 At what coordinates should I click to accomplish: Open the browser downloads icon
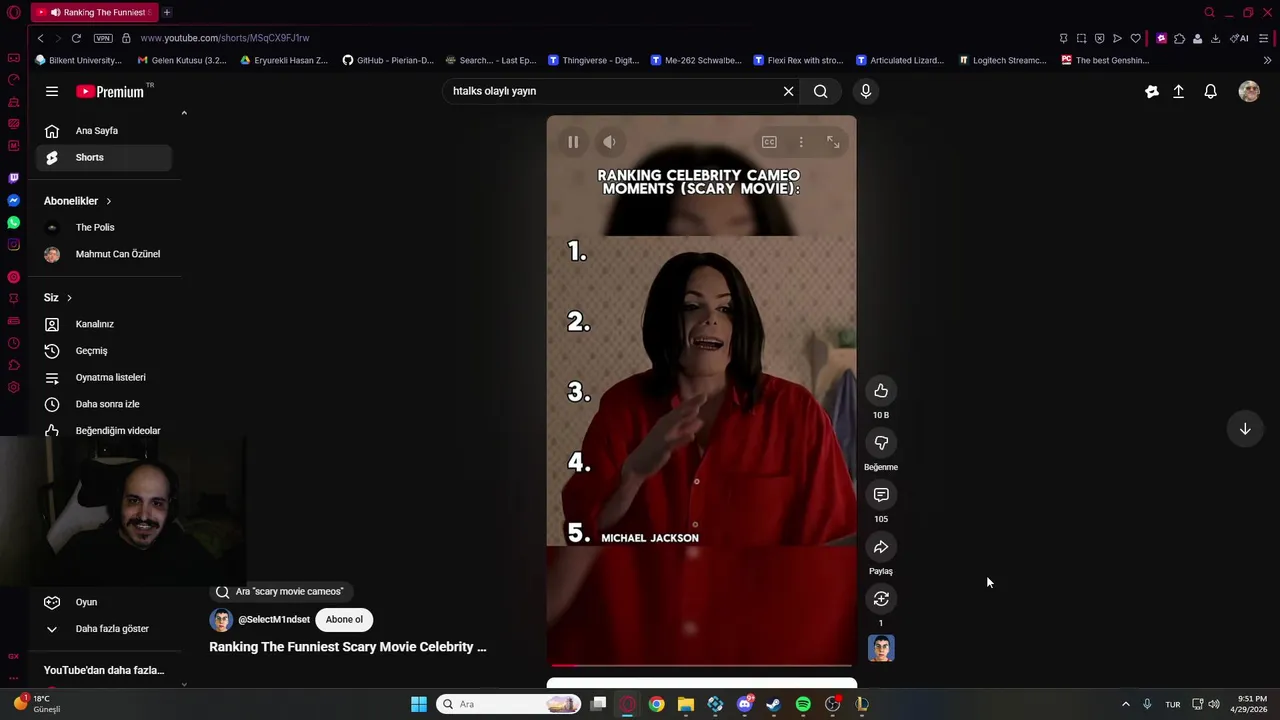tap(1215, 38)
